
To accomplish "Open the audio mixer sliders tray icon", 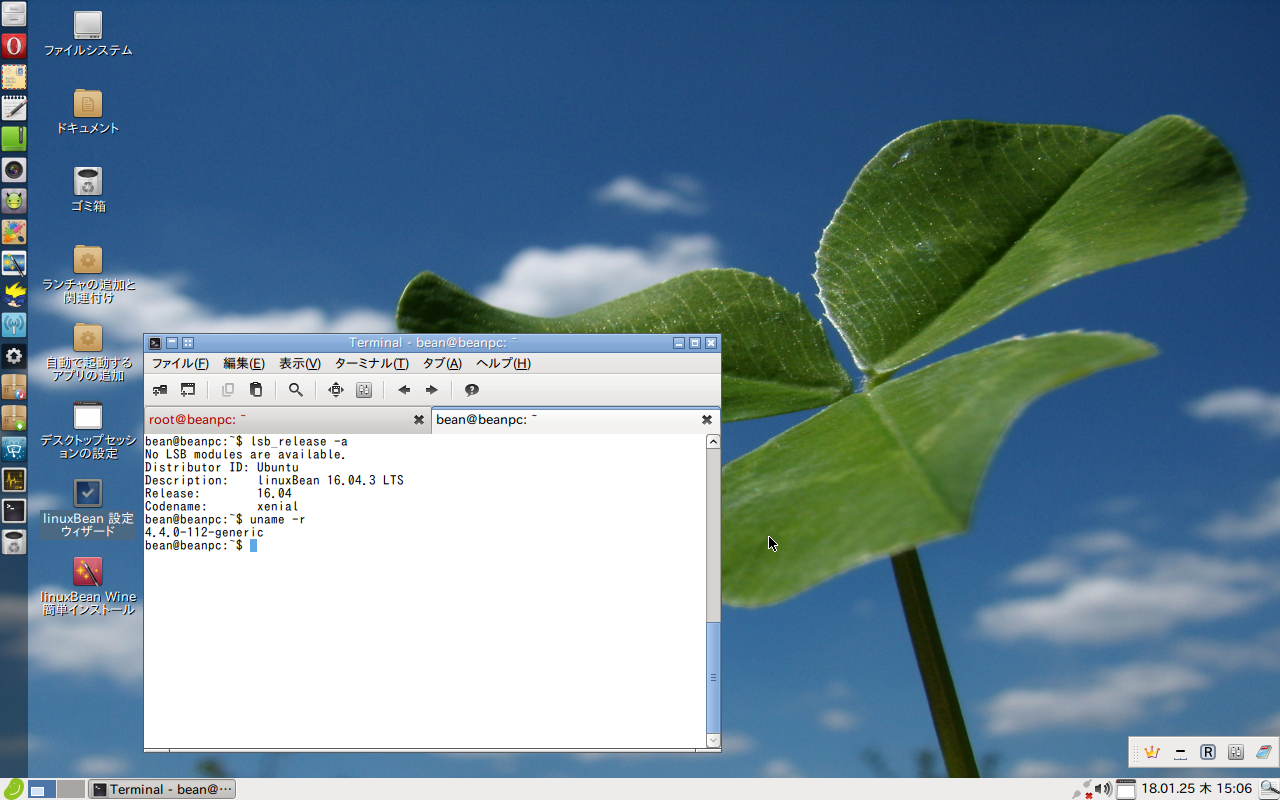I will coord(1236,752).
